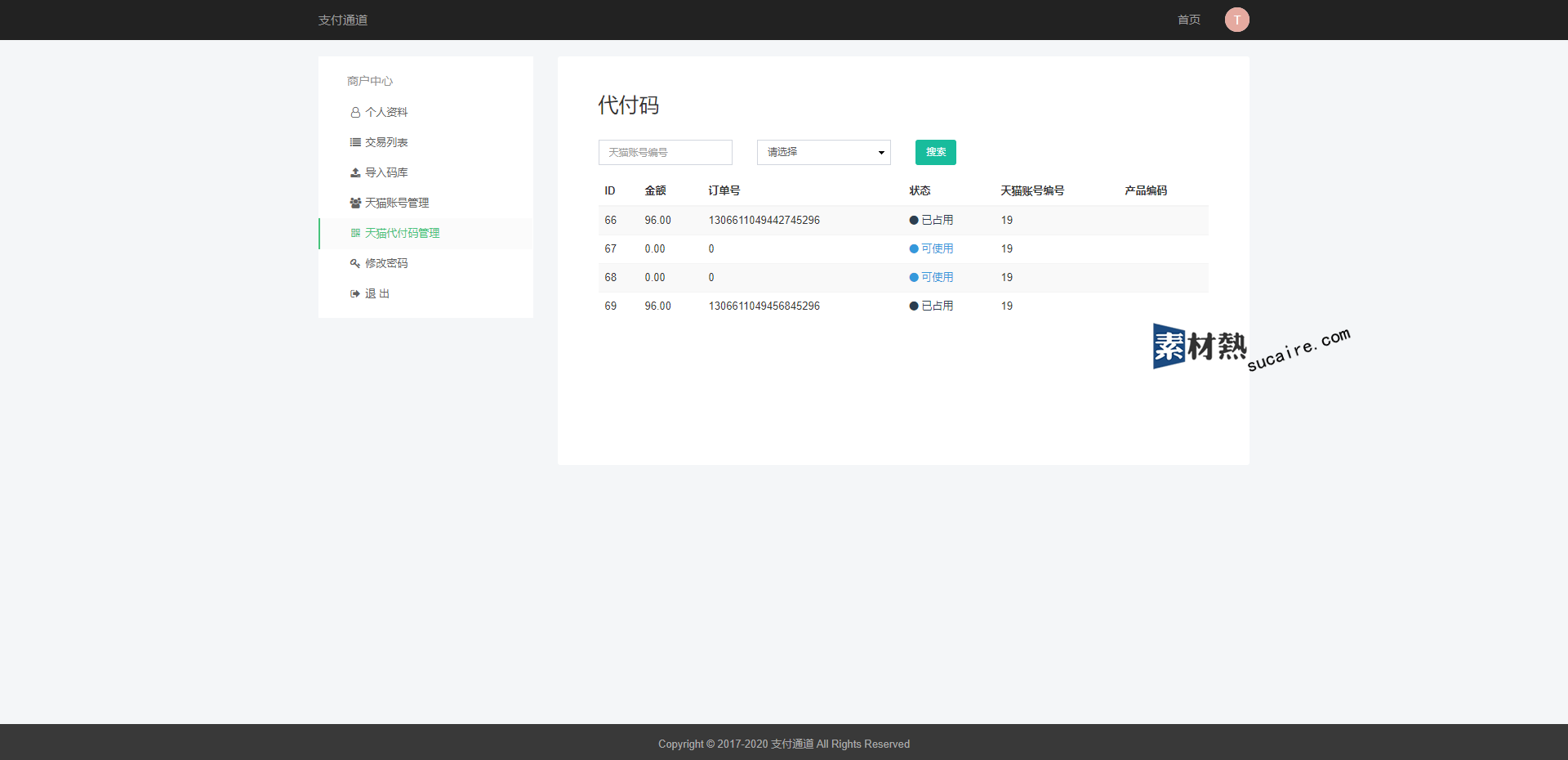Click amount 0.00 in row 67
The width and height of the screenshot is (1568, 760).
(655, 248)
